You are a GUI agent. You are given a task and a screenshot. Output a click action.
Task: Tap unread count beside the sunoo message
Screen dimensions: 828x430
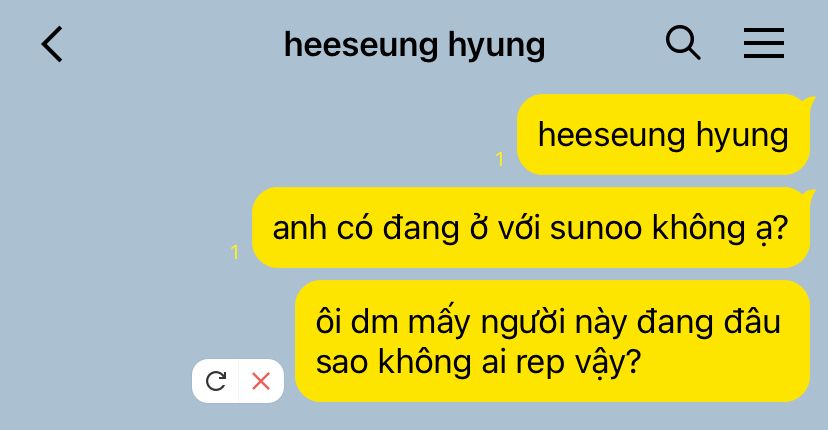pyautogui.click(x=235, y=252)
